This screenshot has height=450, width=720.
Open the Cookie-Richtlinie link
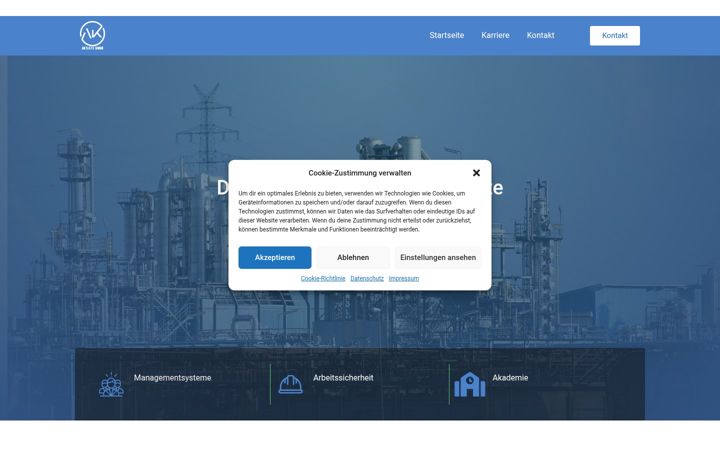pos(323,278)
